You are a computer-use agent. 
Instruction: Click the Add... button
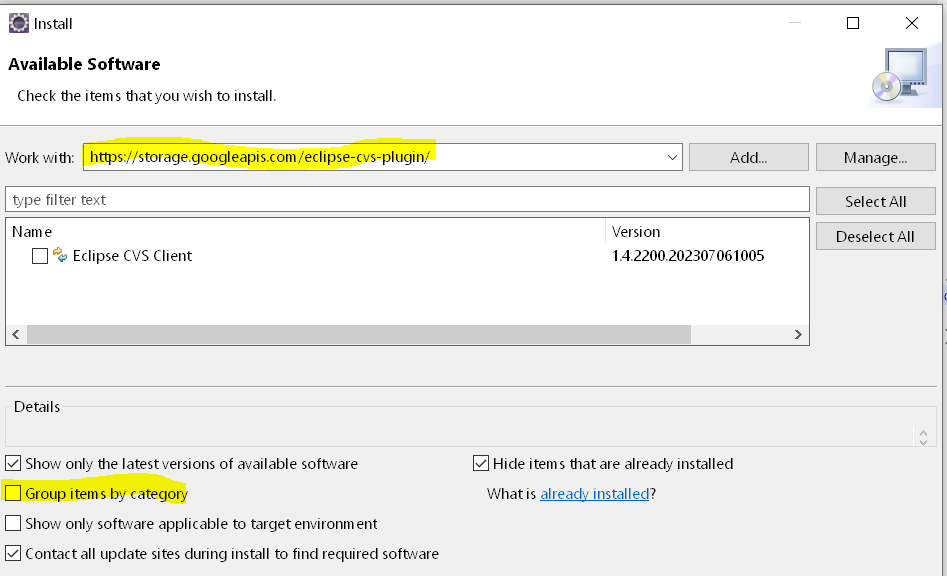click(748, 158)
